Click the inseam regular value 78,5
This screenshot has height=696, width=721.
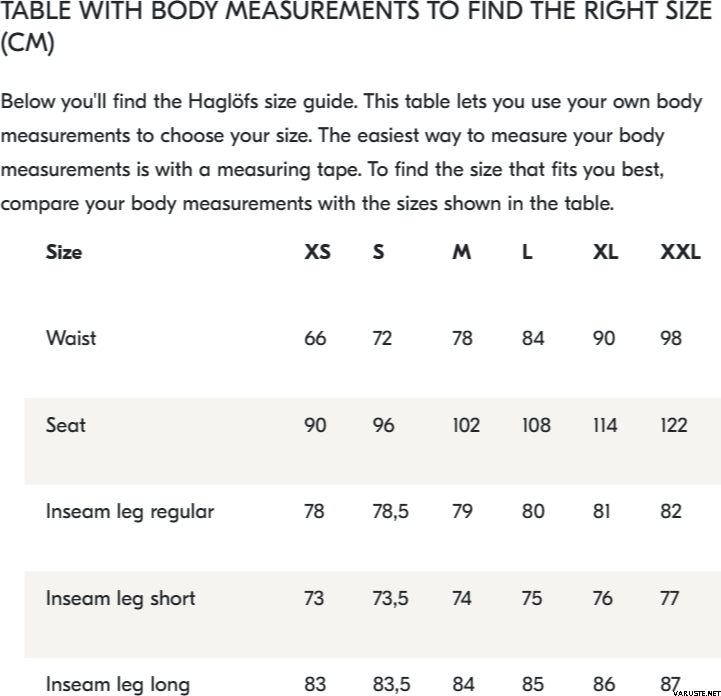click(x=390, y=512)
